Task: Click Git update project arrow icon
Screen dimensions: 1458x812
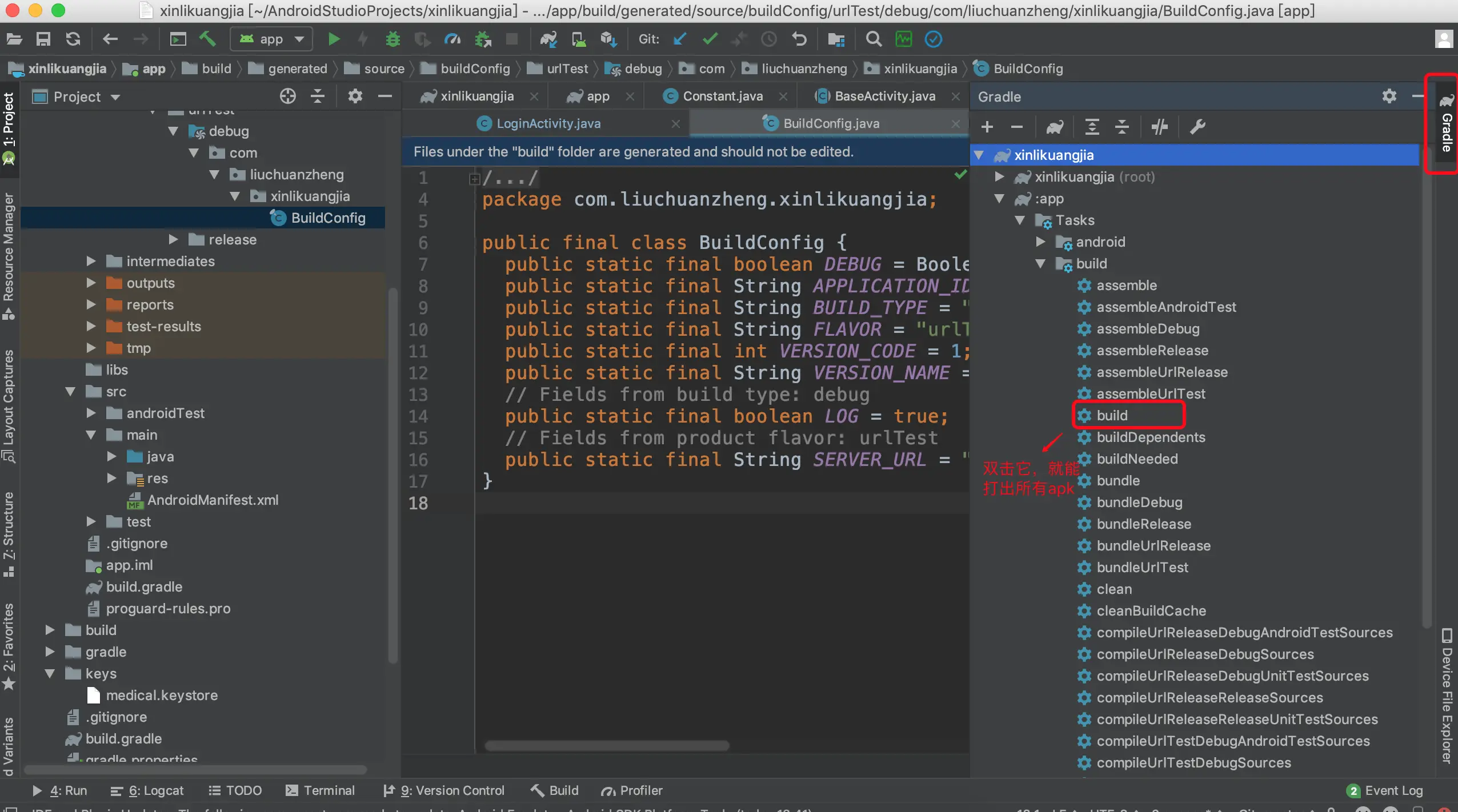Action: pos(680,39)
